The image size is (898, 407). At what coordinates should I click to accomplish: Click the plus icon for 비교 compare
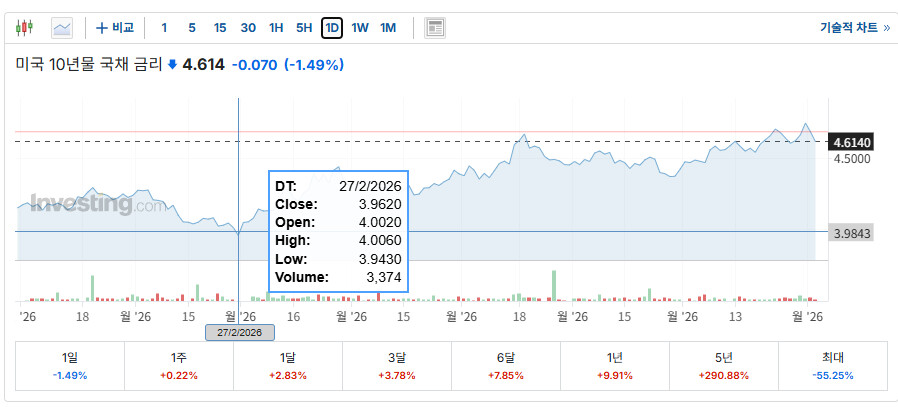click(101, 27)
